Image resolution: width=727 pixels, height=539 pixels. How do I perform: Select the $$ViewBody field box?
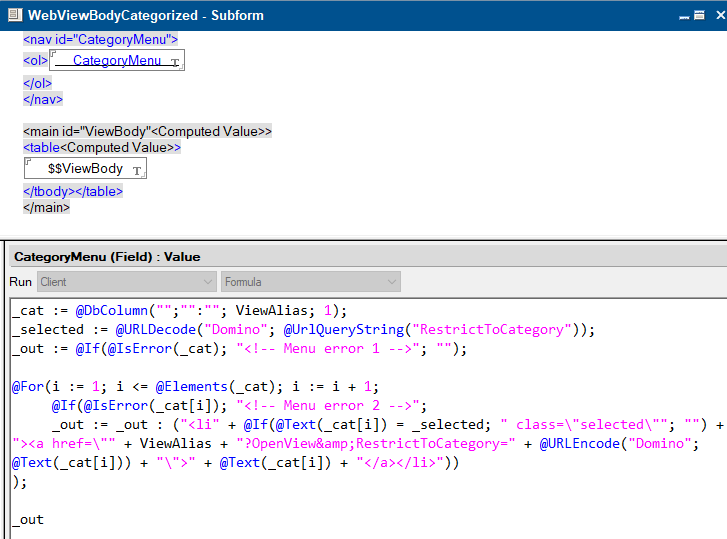(x=85, y=168)
